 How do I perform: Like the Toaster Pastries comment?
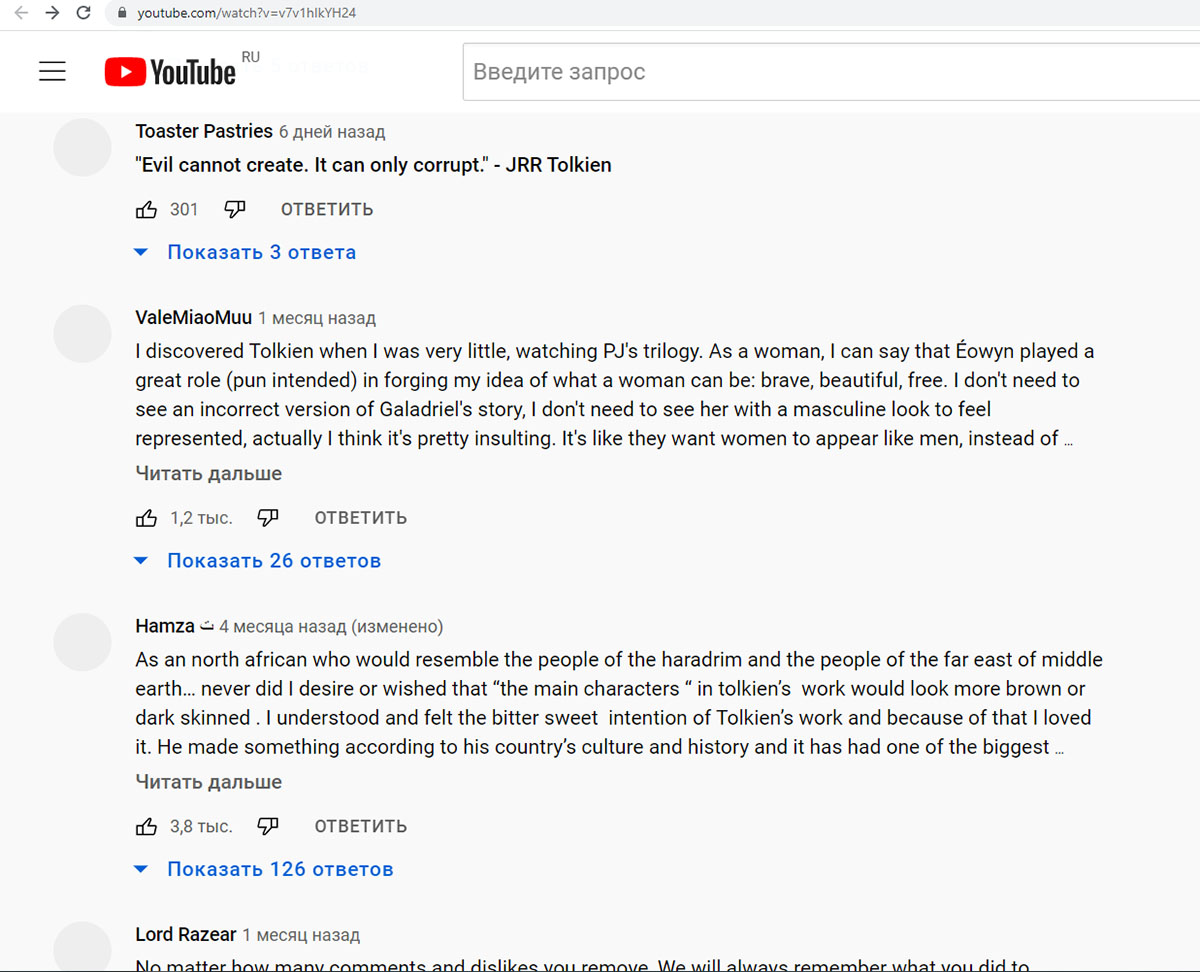tap(147, 209)
